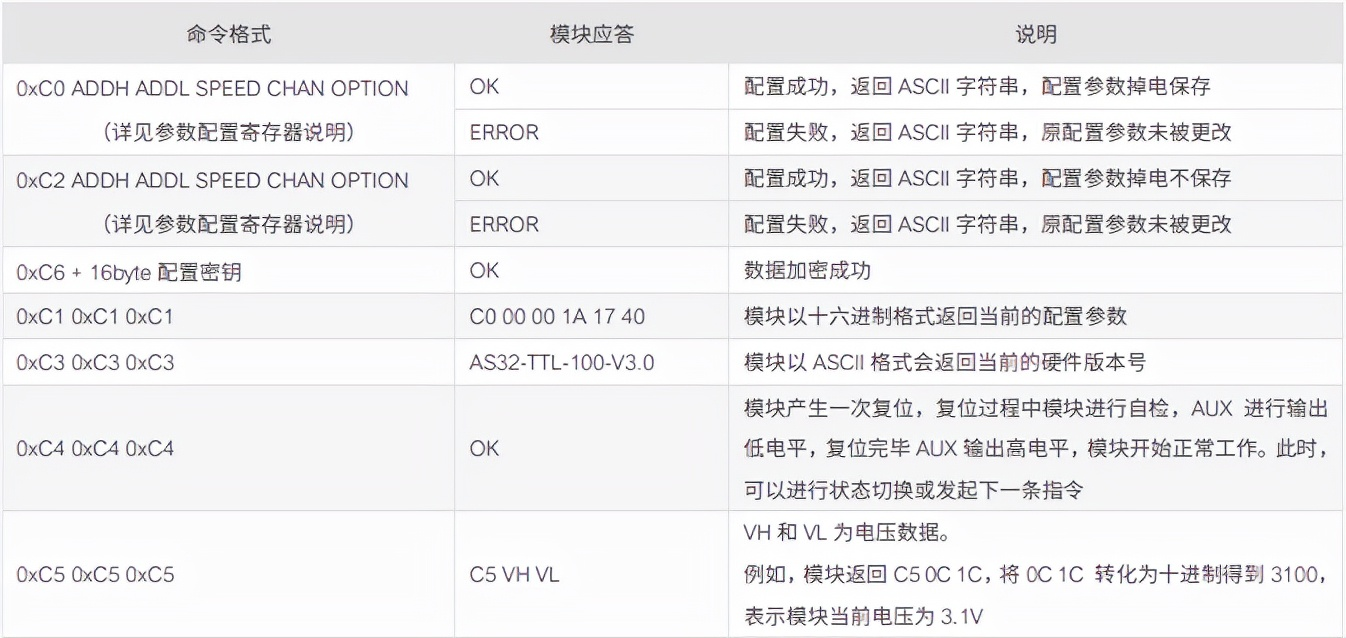Click the 0xC0 ADDH ADDL SPEED command cell

[213, 88]
